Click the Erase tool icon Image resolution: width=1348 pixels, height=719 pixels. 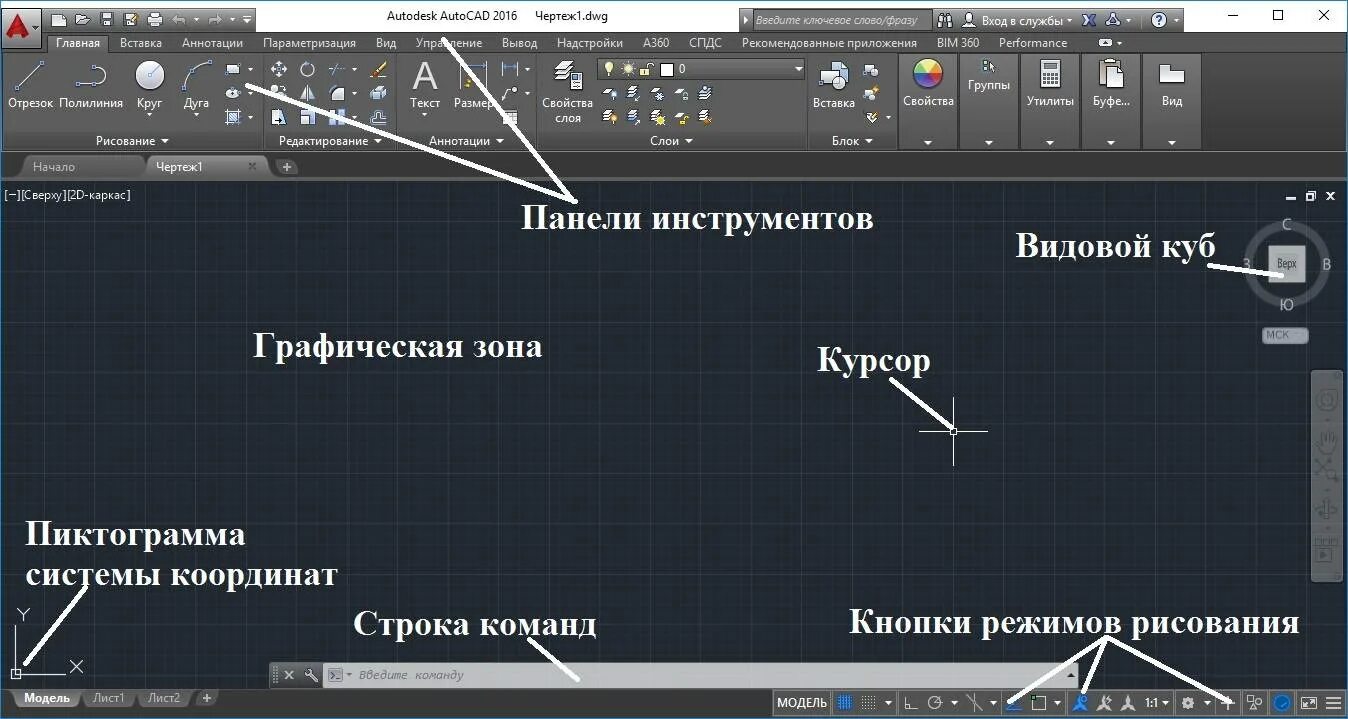pos(378,69)
